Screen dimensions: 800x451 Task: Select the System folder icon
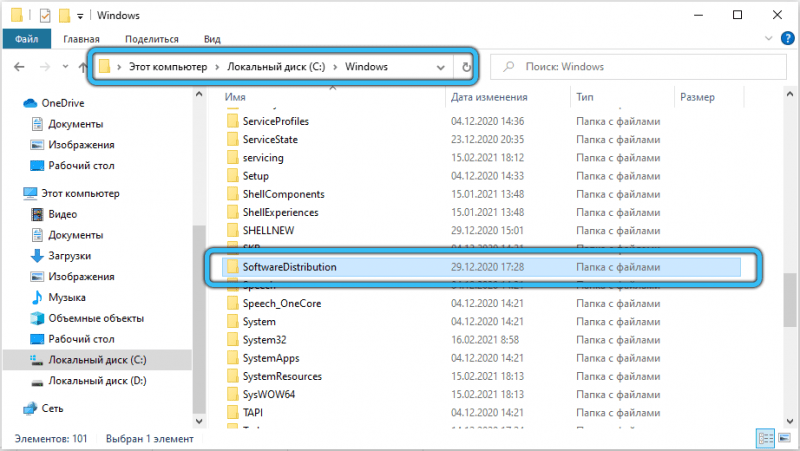coord(233,321)
